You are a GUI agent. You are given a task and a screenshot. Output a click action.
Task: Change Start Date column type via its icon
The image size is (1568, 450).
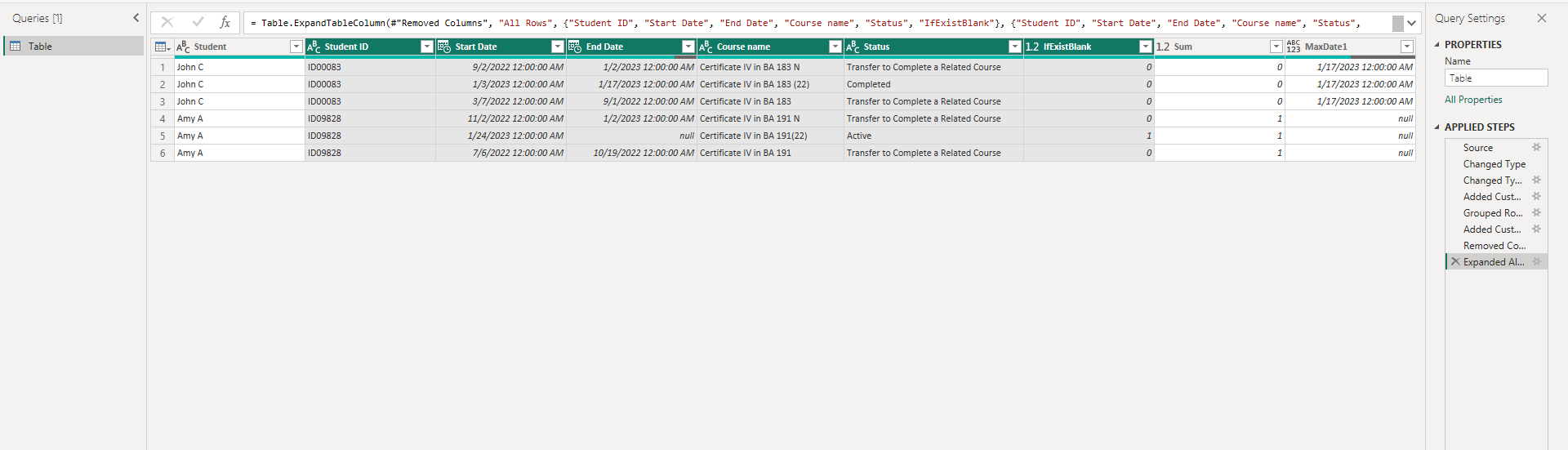pyautogui.click(x=445, y=47)
